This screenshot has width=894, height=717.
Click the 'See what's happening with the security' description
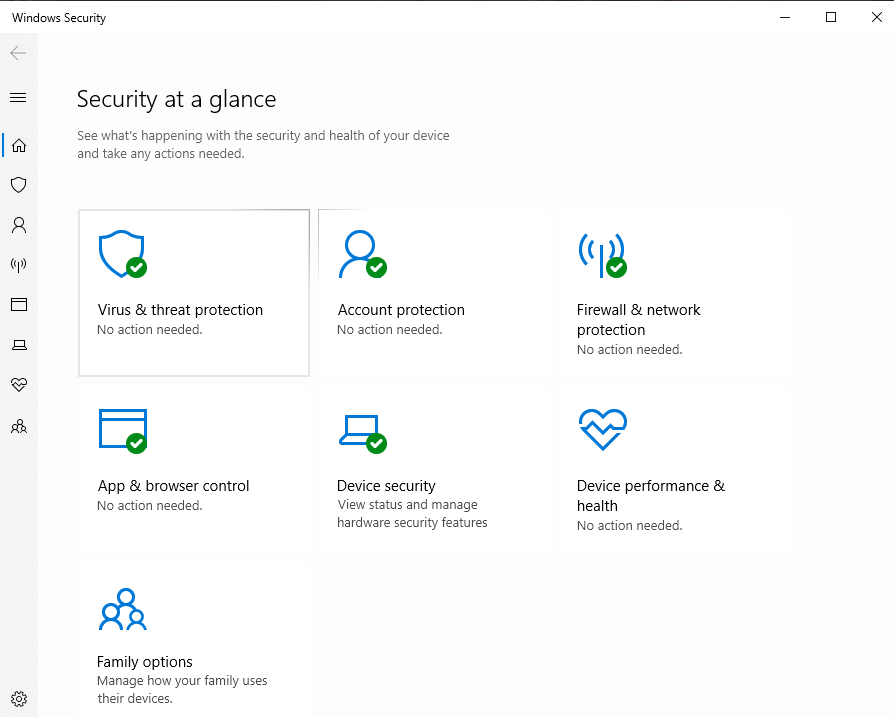click(263, 145)
